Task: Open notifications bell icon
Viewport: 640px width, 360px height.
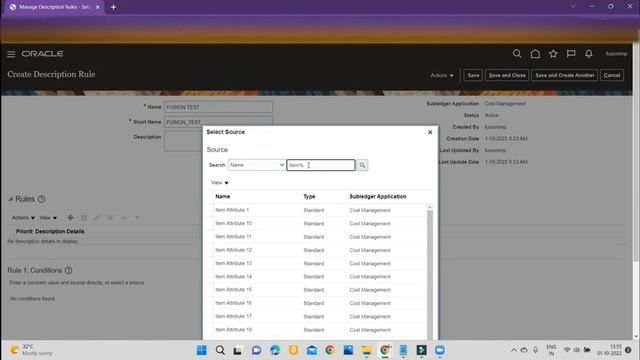Action: click(589, 53)
